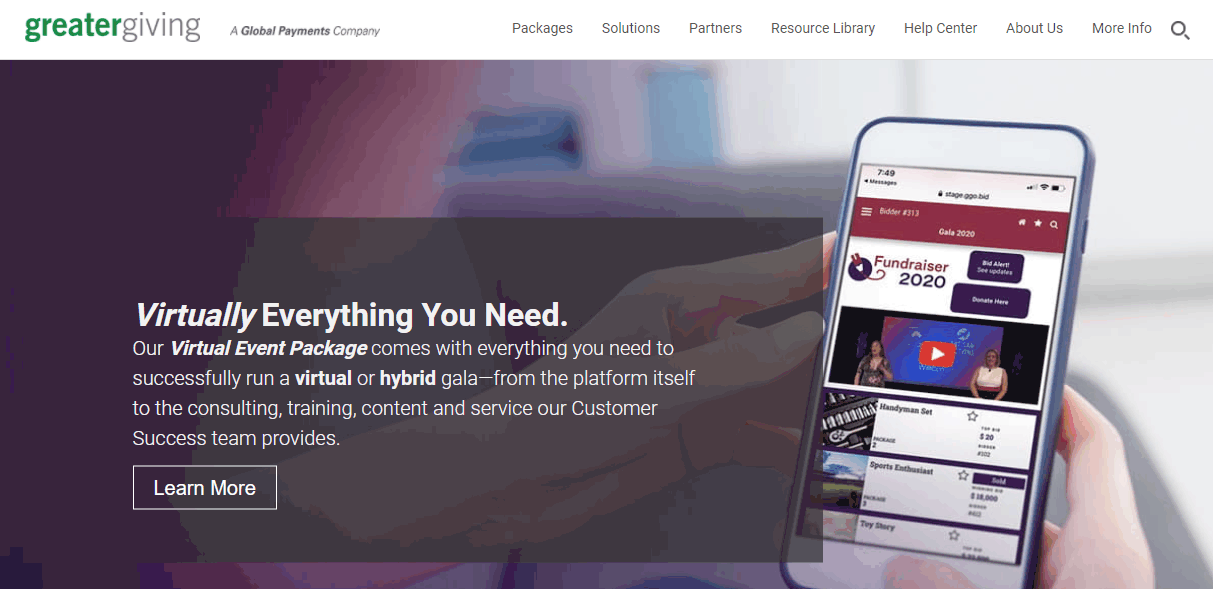Tap the search icon in phone header
The width and height of the screenshot is (1213, 589).
click(1054, 225)
